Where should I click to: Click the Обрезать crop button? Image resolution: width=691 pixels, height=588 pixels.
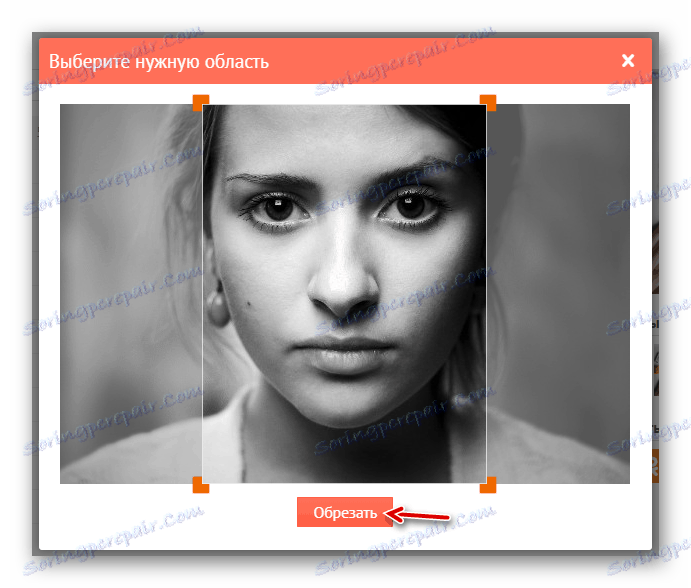tap(345, 512)
